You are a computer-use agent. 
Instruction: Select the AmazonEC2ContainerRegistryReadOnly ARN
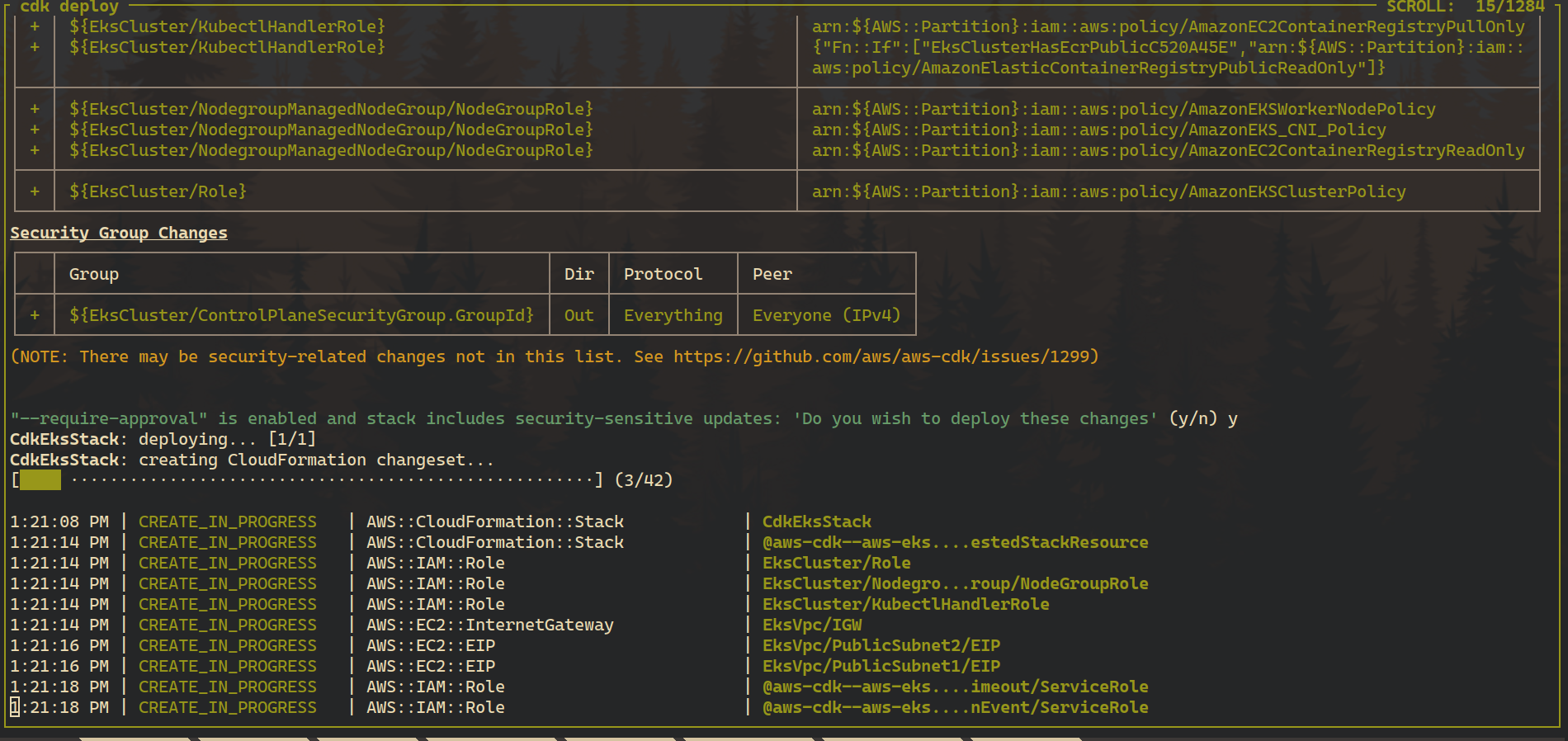pos(1169,150)
